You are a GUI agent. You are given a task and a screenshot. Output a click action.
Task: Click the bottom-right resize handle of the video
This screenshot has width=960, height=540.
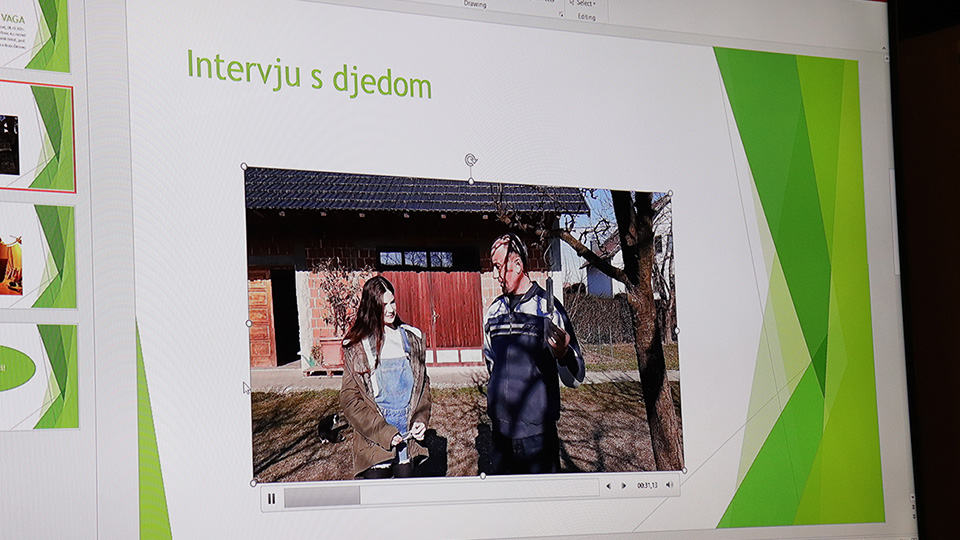pyautogui.click(x=684, y=470)
